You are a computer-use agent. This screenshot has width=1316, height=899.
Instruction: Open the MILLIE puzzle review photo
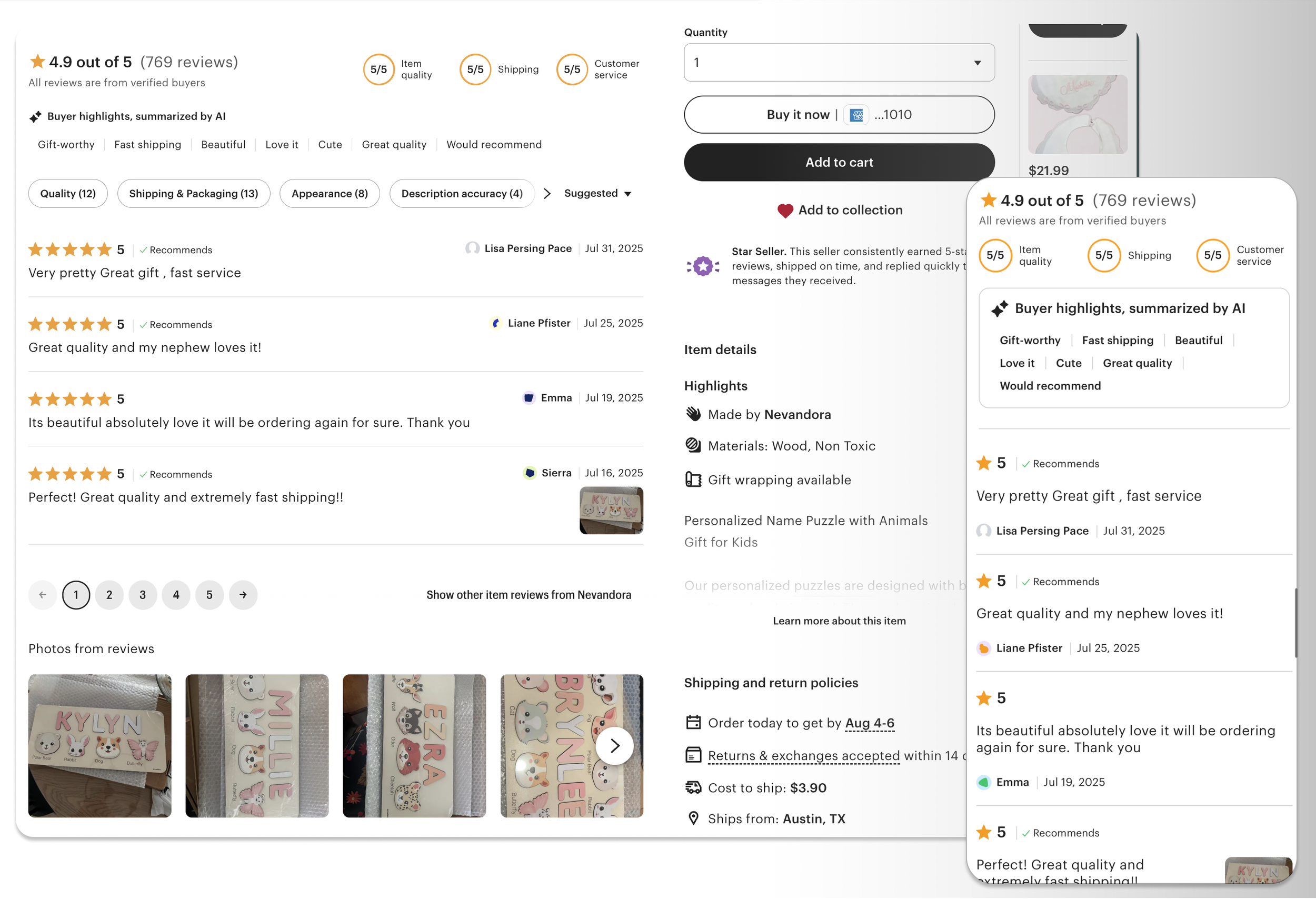(x=257, y=746)
